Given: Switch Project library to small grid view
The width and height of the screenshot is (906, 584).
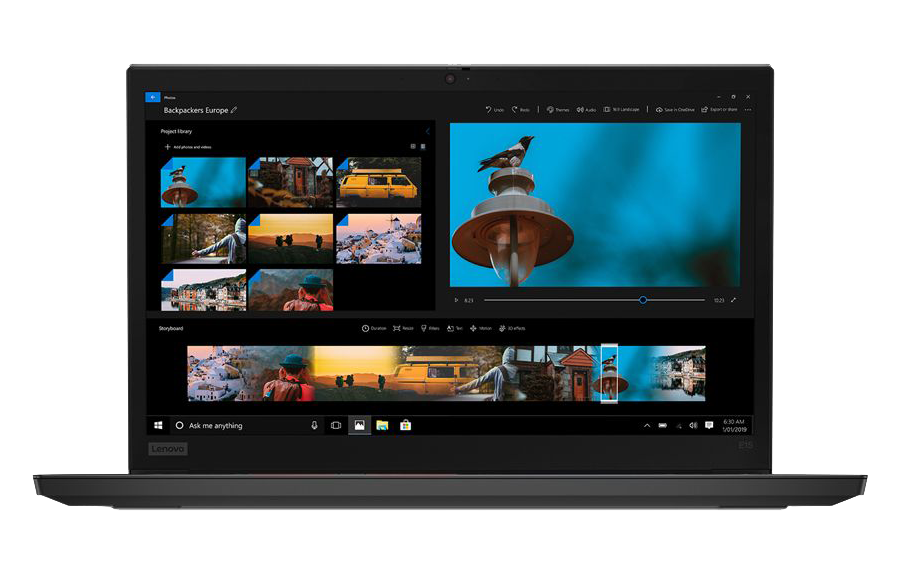Looking at the screenshot, I should (x=412, y=146).
